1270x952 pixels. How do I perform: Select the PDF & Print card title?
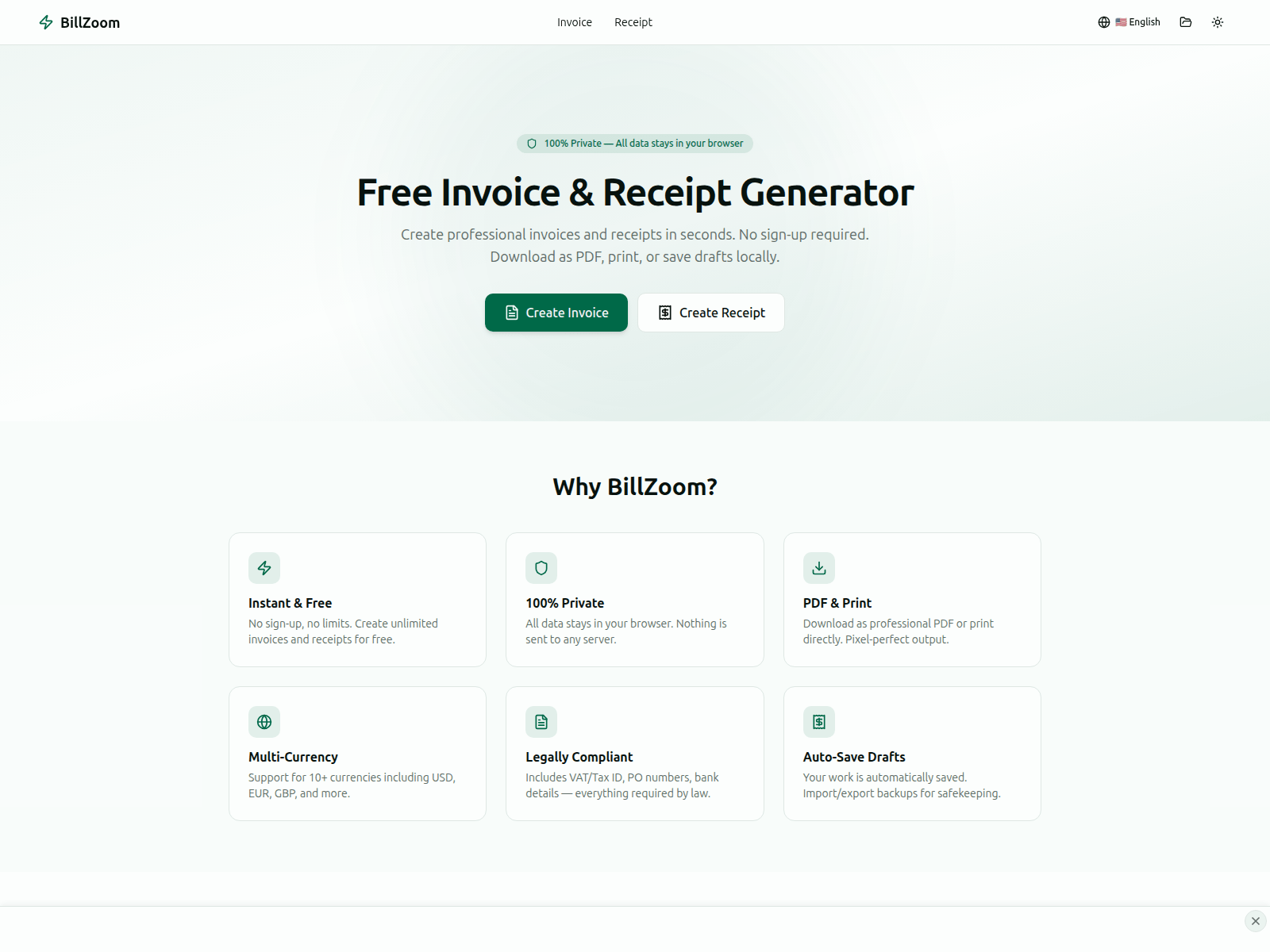837,603
